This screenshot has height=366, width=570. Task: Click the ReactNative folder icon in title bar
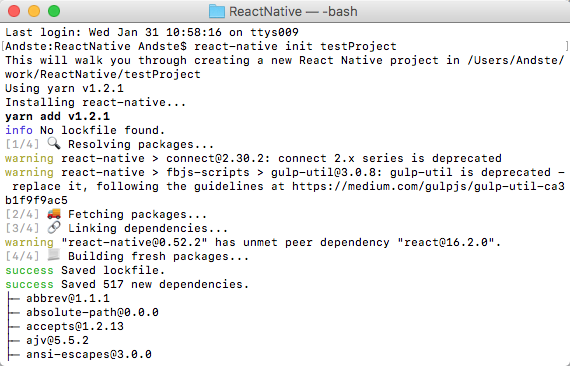tap(217, 11)
